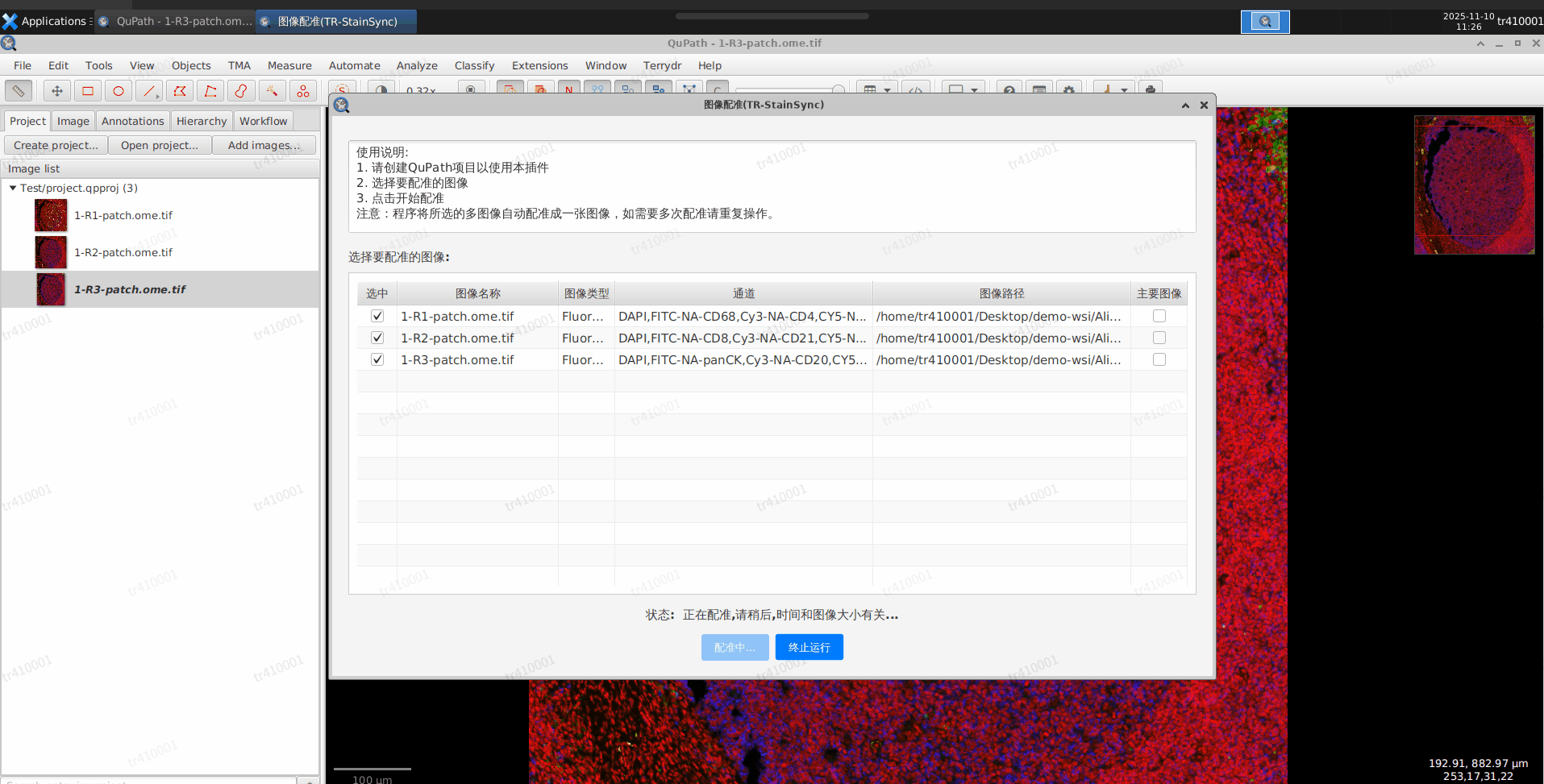The width and height of the screenshot is (1544, 784).
Task: Mark 1-R3-patch.ome.tif as 主要图像
Action: pos(1159,359)
